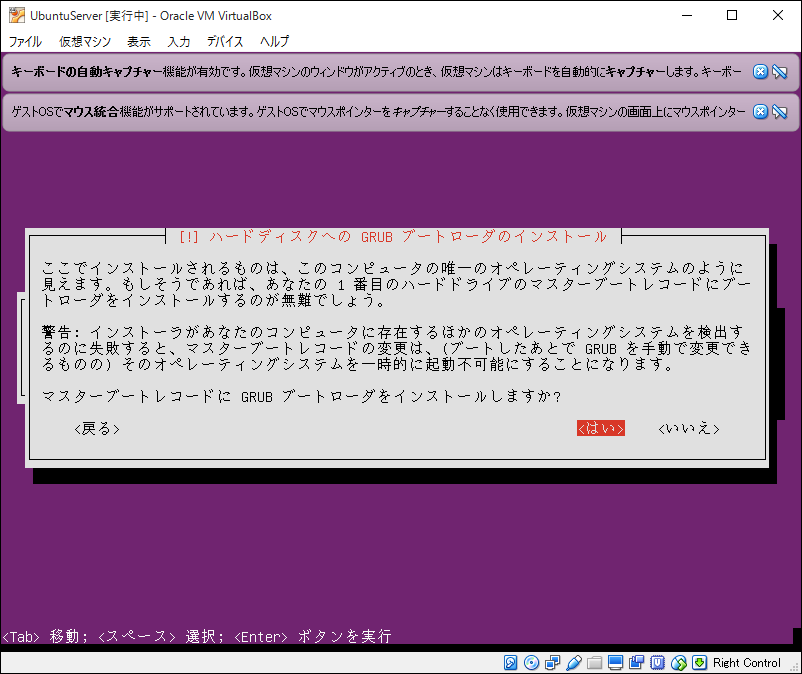Suppress future keyboard capture messages
This screenshot has width=802, height=674.
[779, 72]
